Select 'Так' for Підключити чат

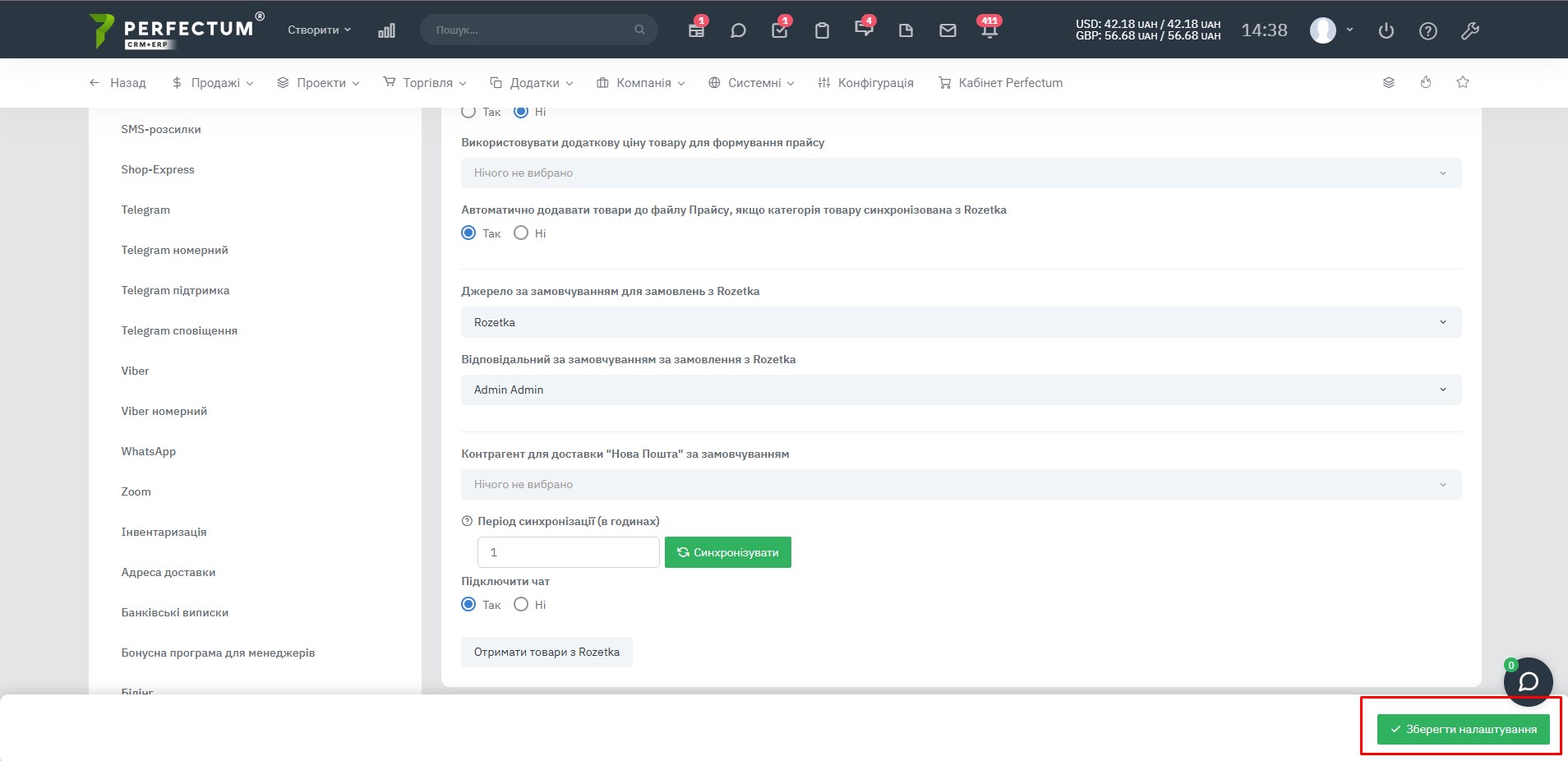click(468, 605)
